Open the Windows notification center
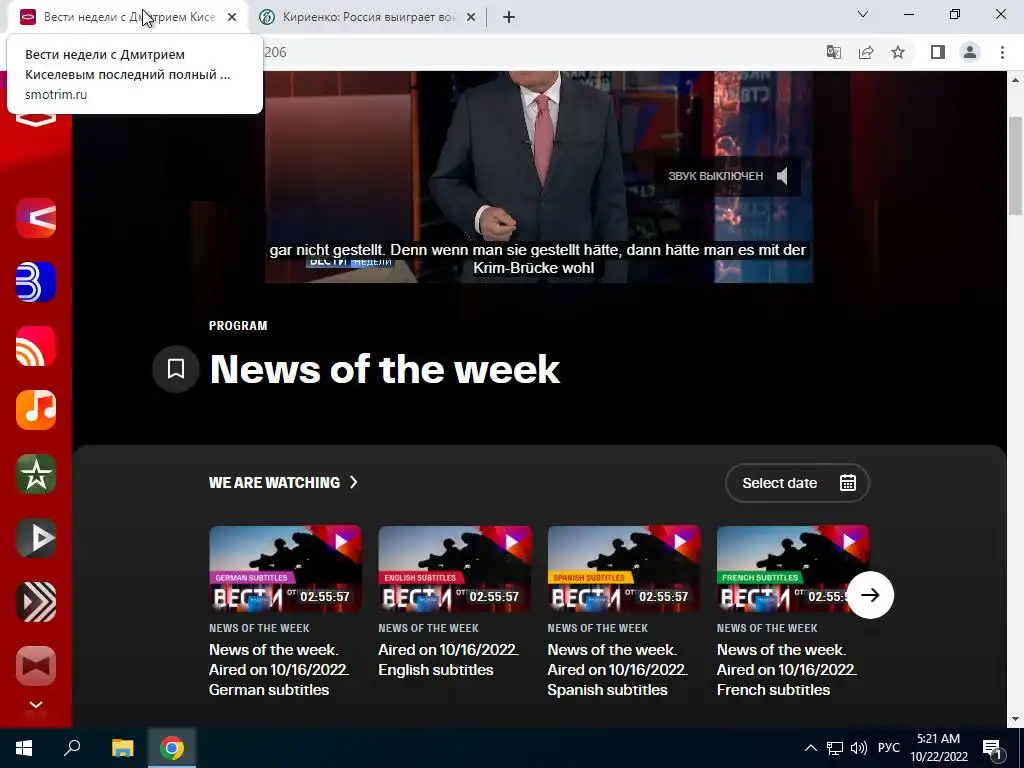Screen dimensions: 1024x768 click(x=992, y=748)
